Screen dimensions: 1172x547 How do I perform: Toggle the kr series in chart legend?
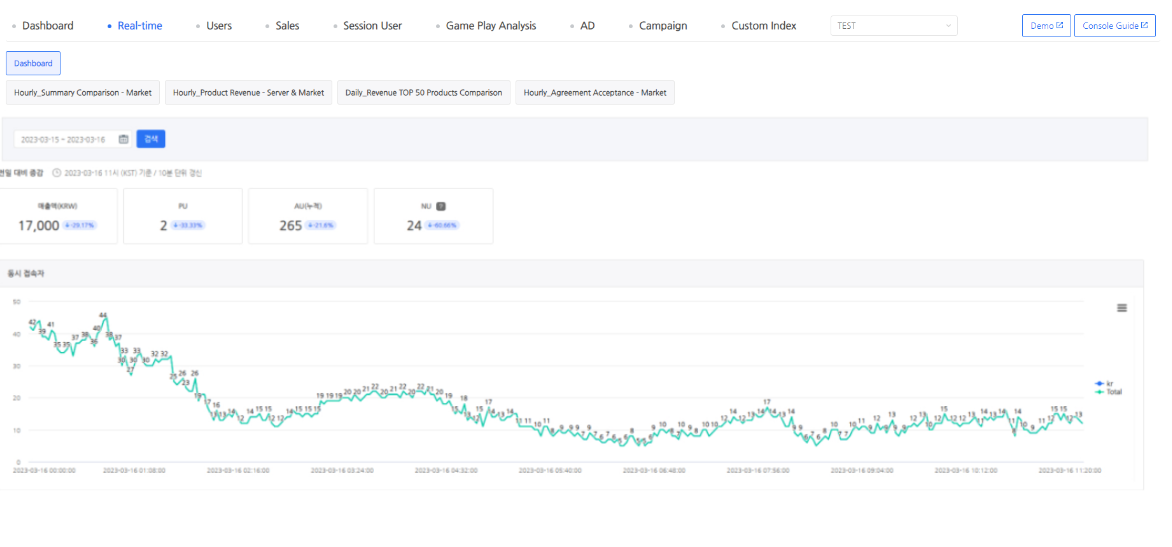tap(1105, 383)
